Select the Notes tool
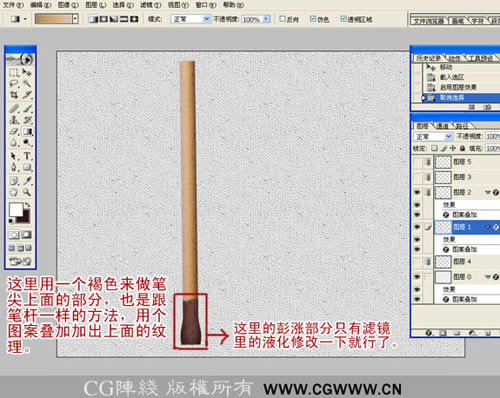The height and width of the screenshot is (398, 500). tap(14, 181)
